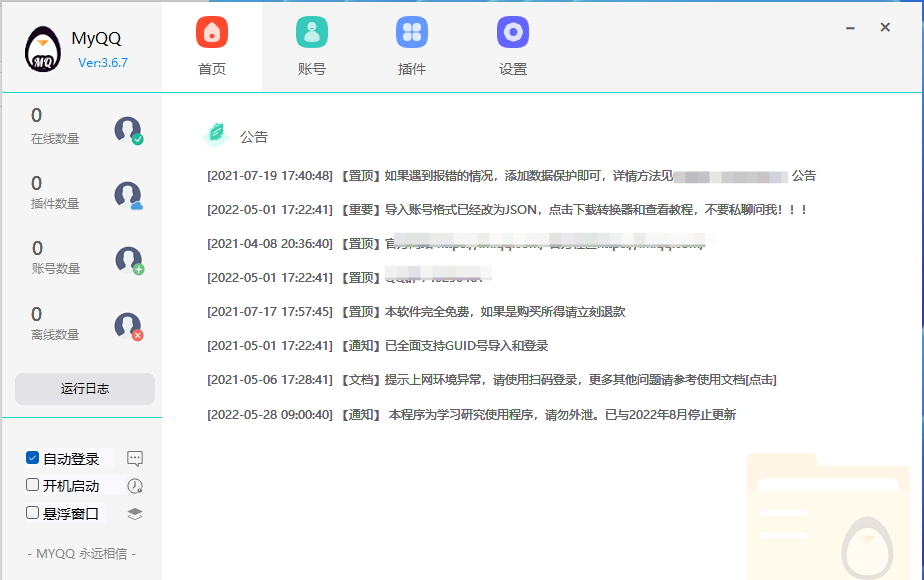Viewport: 924px width, 580px height.
Task: Go to the 设置 tab
Action: click(513, 46)
